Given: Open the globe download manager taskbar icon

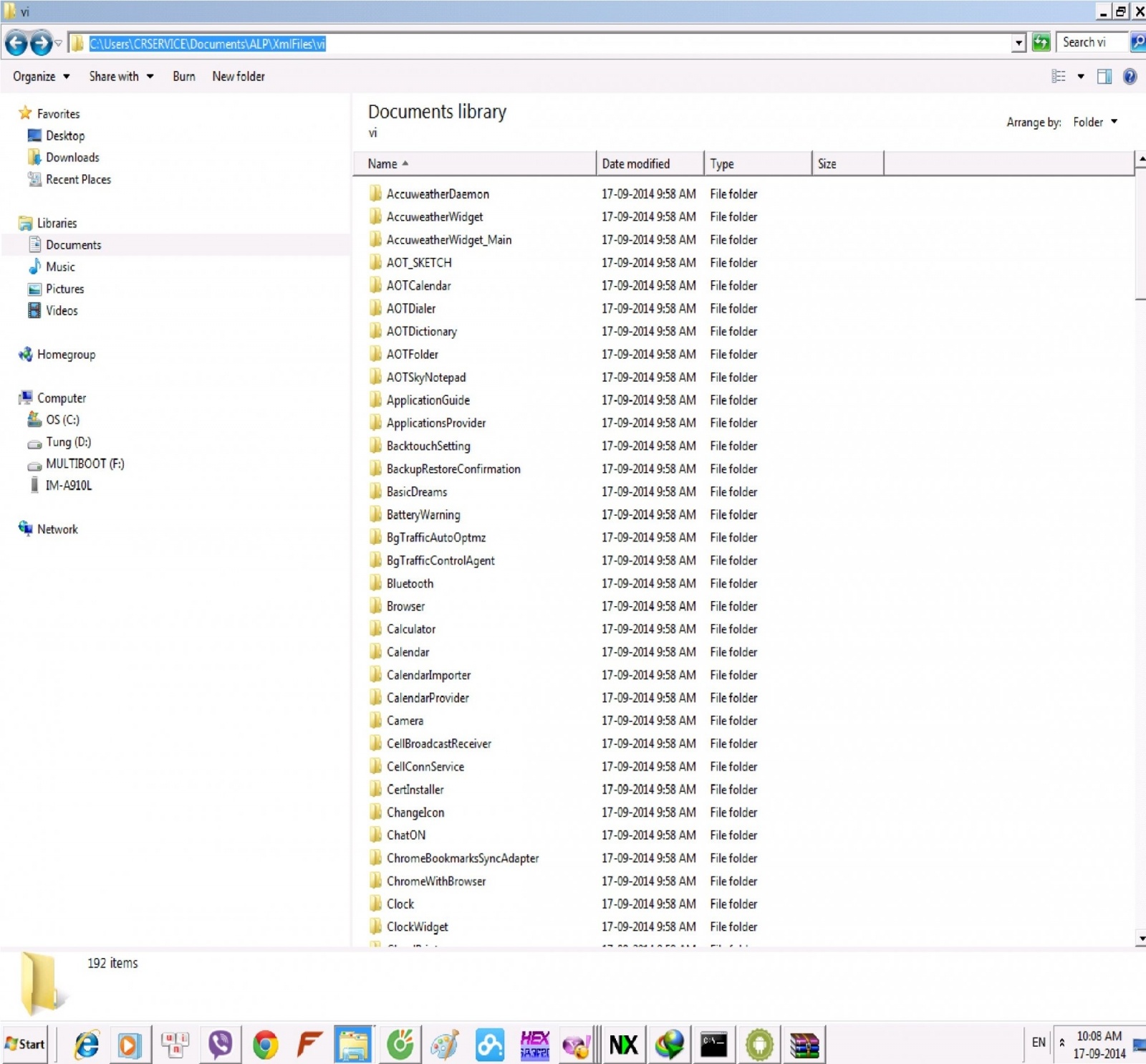Looking at the screenshot, I should point(669,1045).
